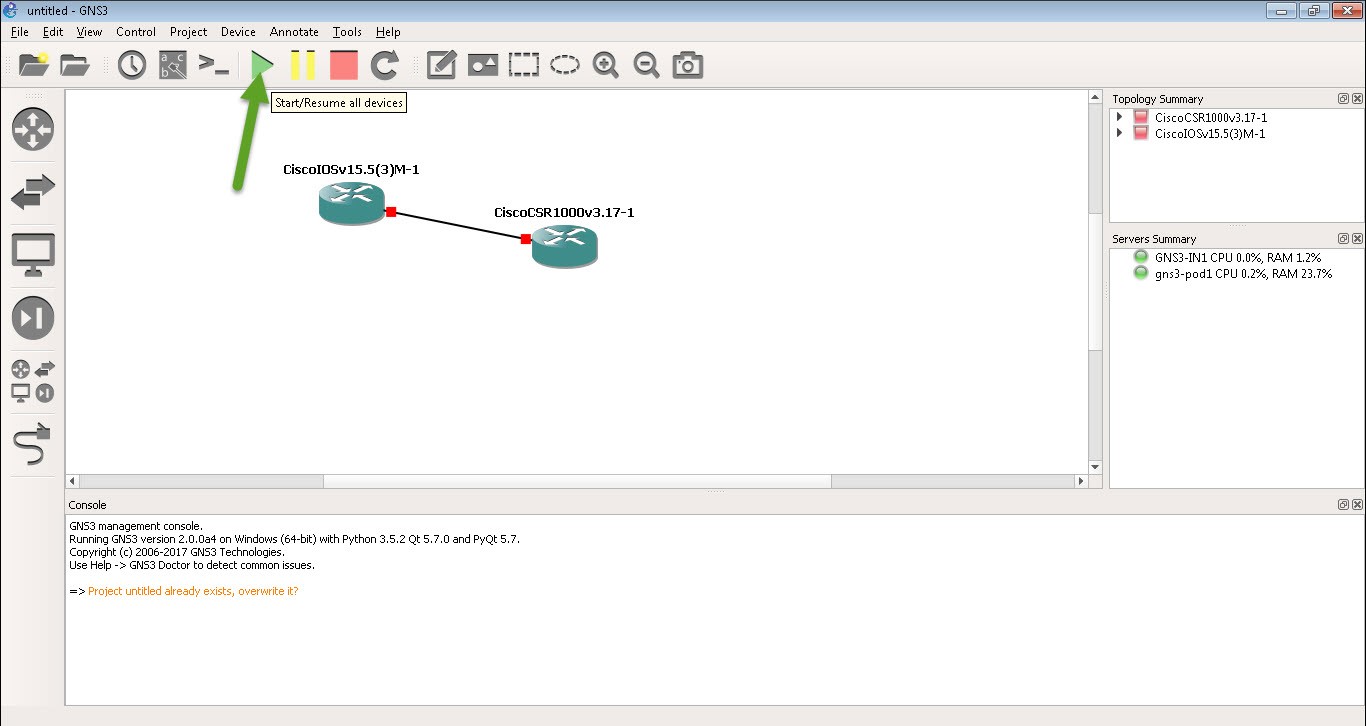Open the Edit menu
Viewport: 1366px width, 726px height.
click(53, 32)
